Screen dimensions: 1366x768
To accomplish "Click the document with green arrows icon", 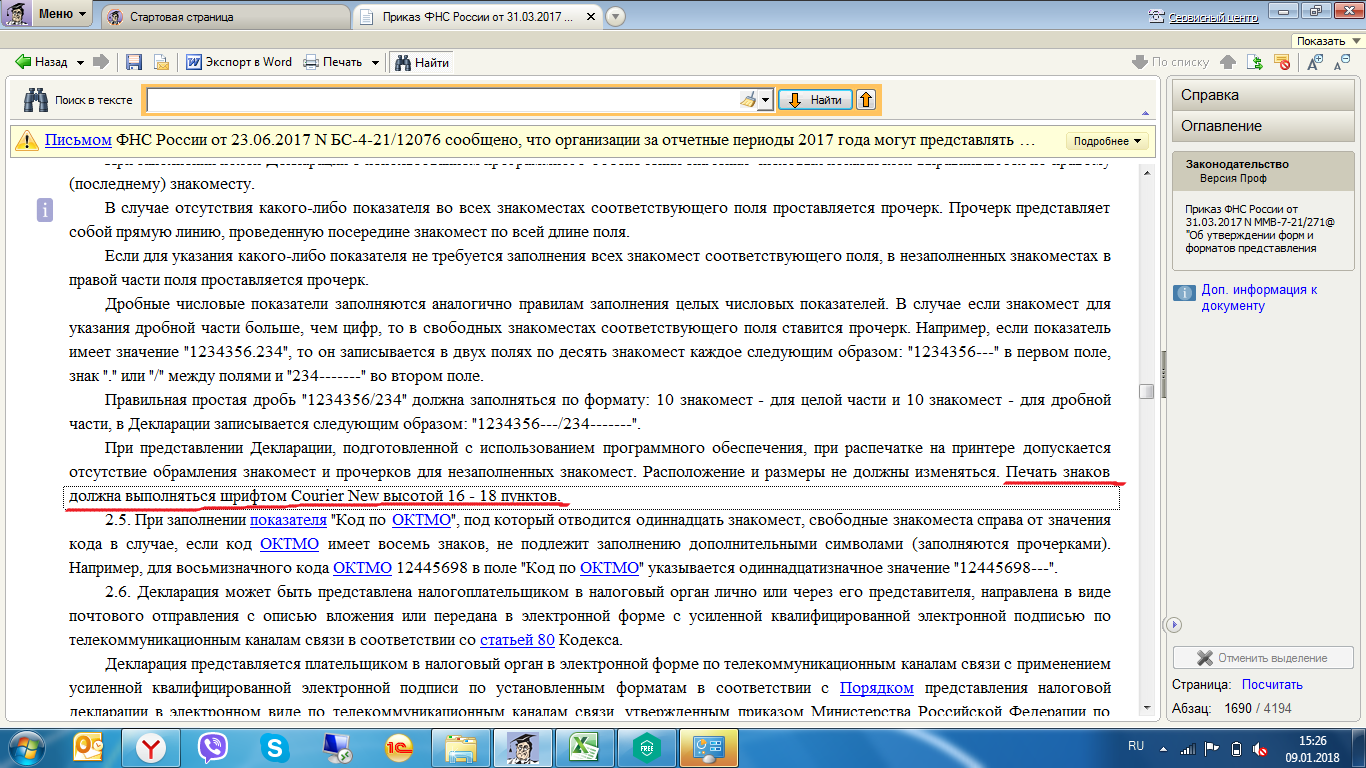I will pos(1256,62).
